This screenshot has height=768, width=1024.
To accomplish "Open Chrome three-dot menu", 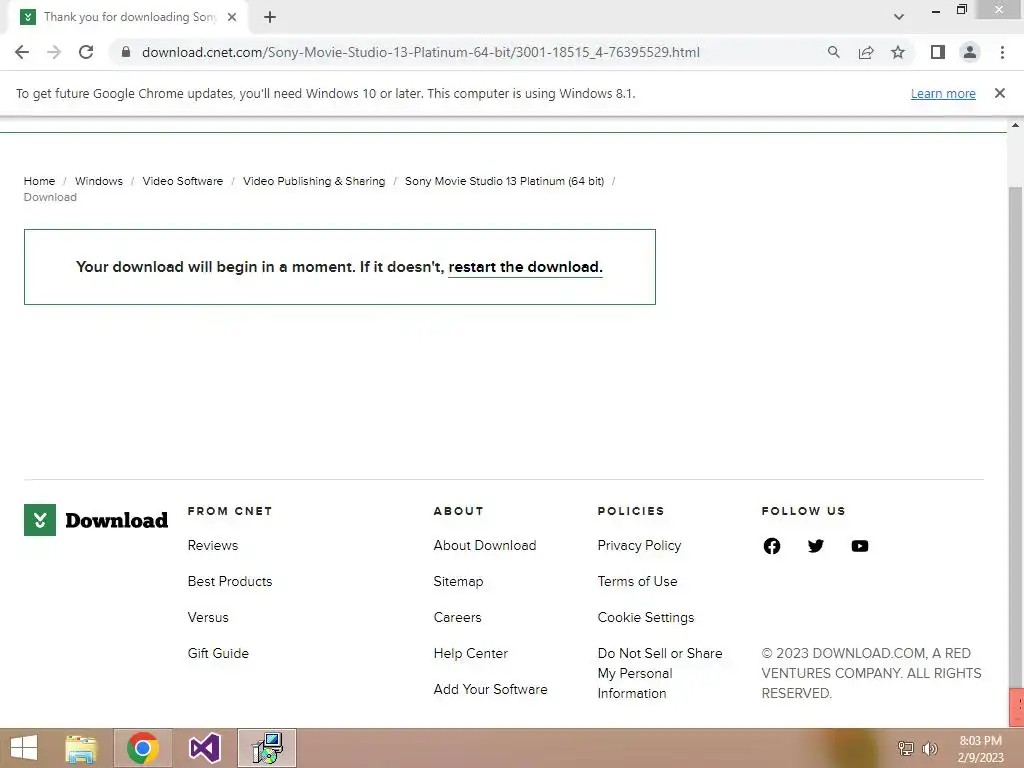I will 1002,52.
